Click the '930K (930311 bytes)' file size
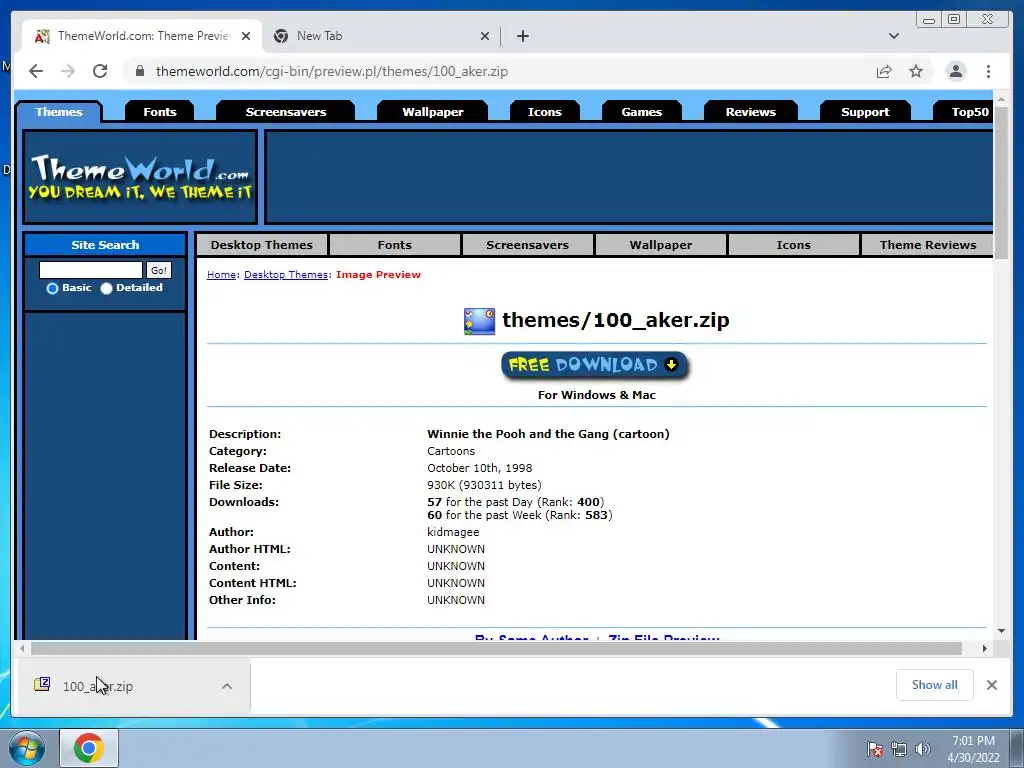 (485, 485)
